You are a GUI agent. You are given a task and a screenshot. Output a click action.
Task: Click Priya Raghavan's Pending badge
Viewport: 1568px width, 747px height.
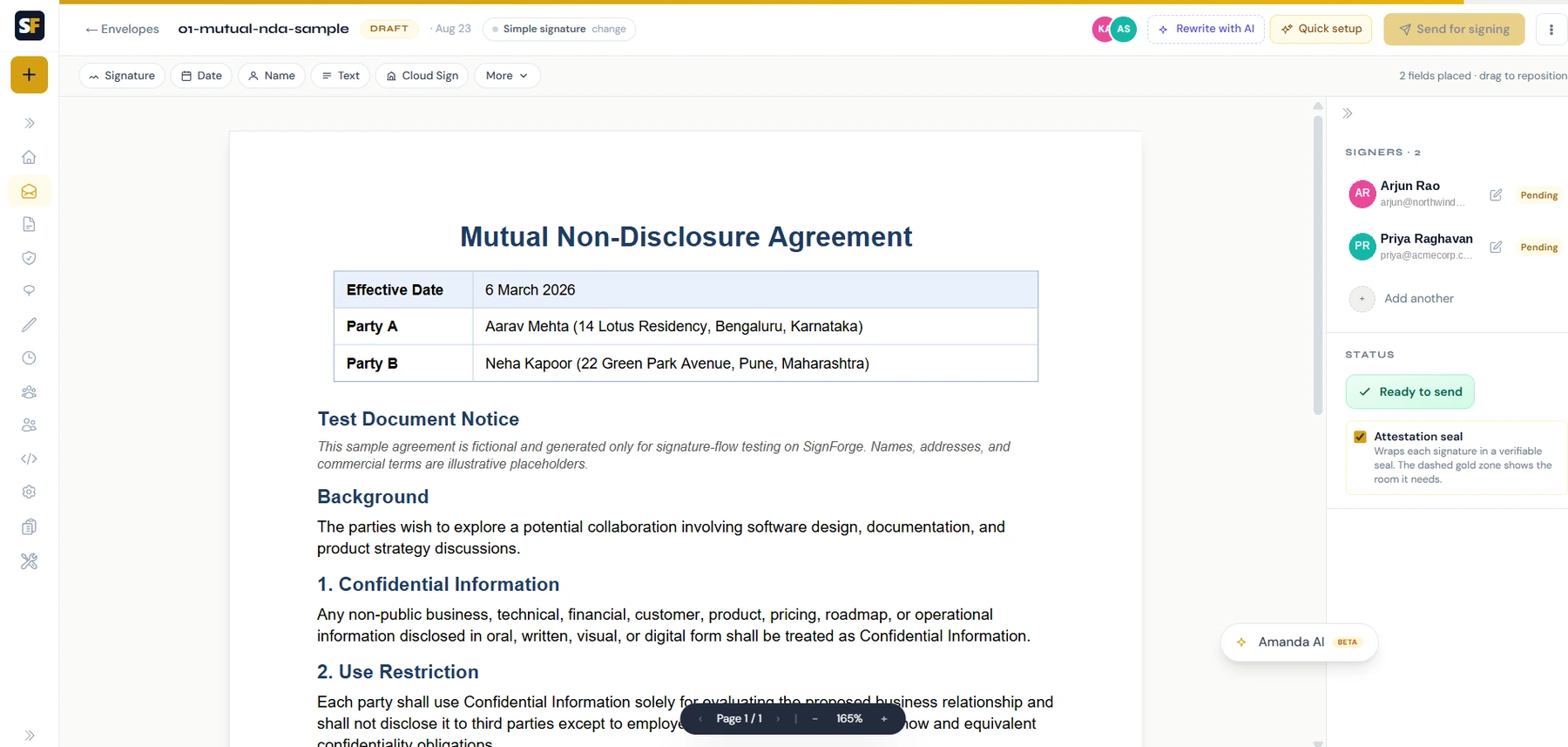click(x=1538, y=248)
